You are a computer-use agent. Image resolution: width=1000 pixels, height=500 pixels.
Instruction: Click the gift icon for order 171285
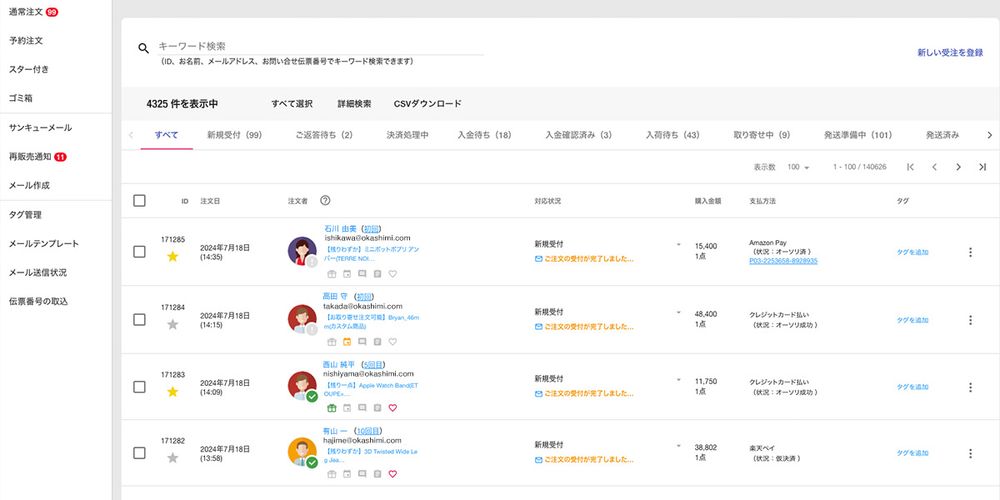click(330, 274)
